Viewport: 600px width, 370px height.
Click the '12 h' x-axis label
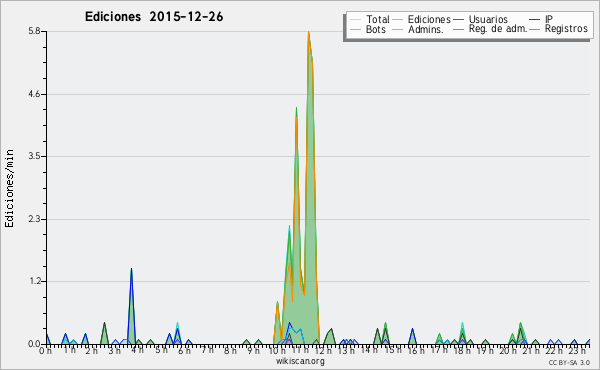tap(323, 350)
